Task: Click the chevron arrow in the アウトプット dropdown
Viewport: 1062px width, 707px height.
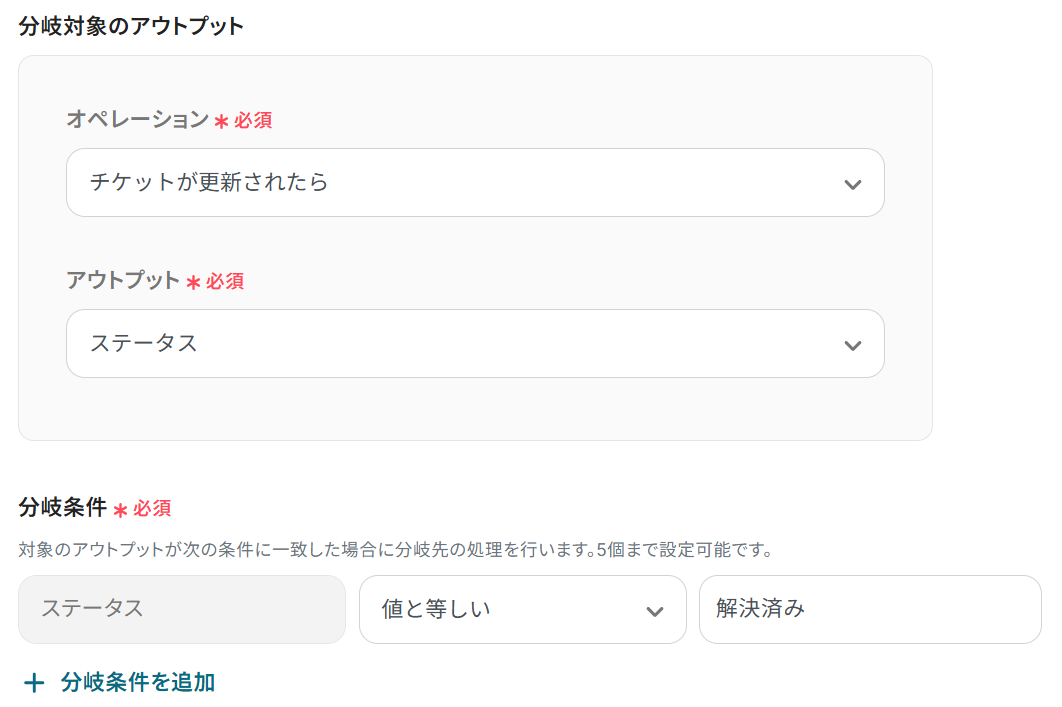Action: [852, 345]
